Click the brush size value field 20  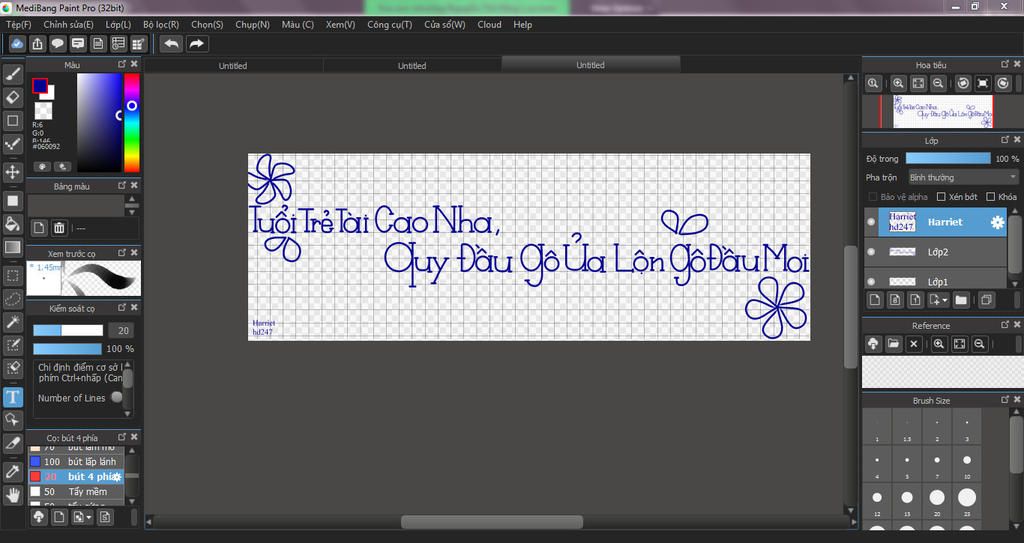pyautogui.click(x=123, y=330)
